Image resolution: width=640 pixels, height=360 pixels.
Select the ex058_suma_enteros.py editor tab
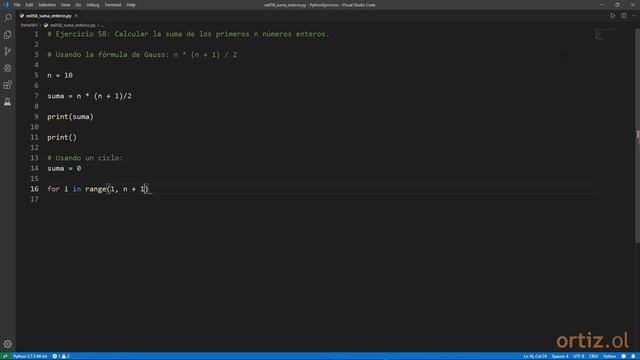pyautogui.click(x=49, y=16)
